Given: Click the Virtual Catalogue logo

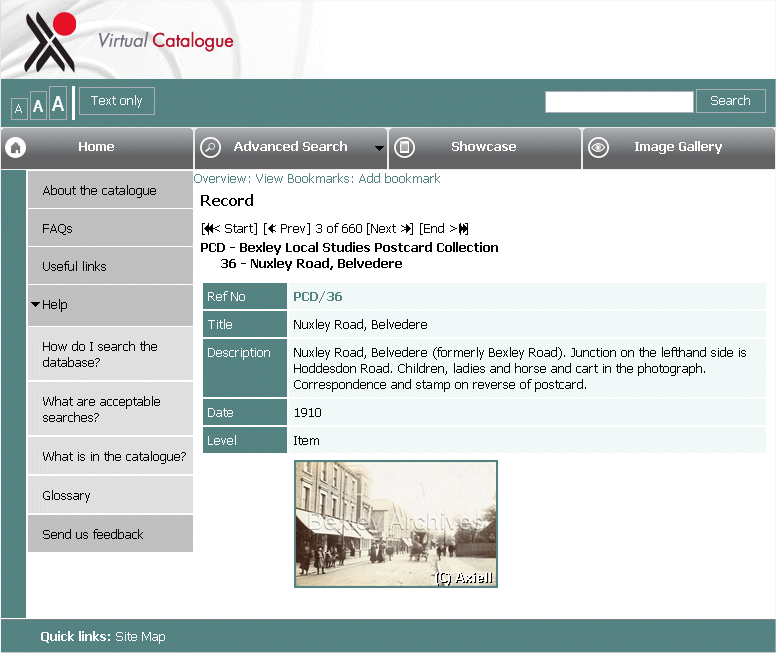Looking at the screenshot, I should (x=128, y=42).
